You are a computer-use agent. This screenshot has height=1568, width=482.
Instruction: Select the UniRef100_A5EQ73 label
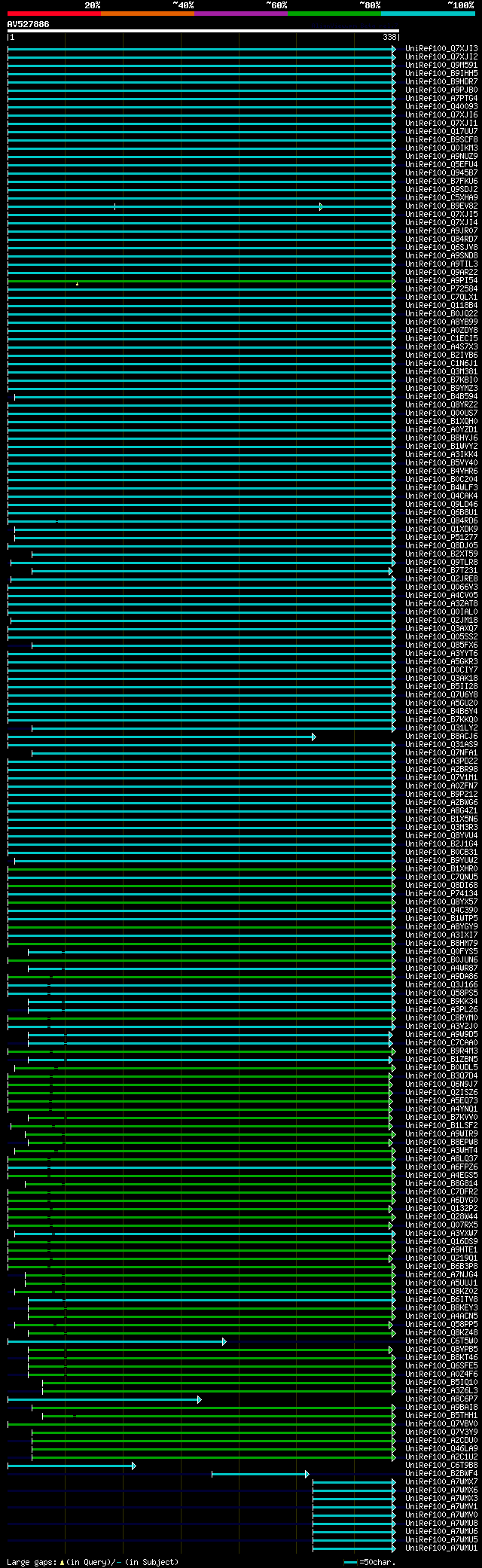click(x=441, y=1100)
